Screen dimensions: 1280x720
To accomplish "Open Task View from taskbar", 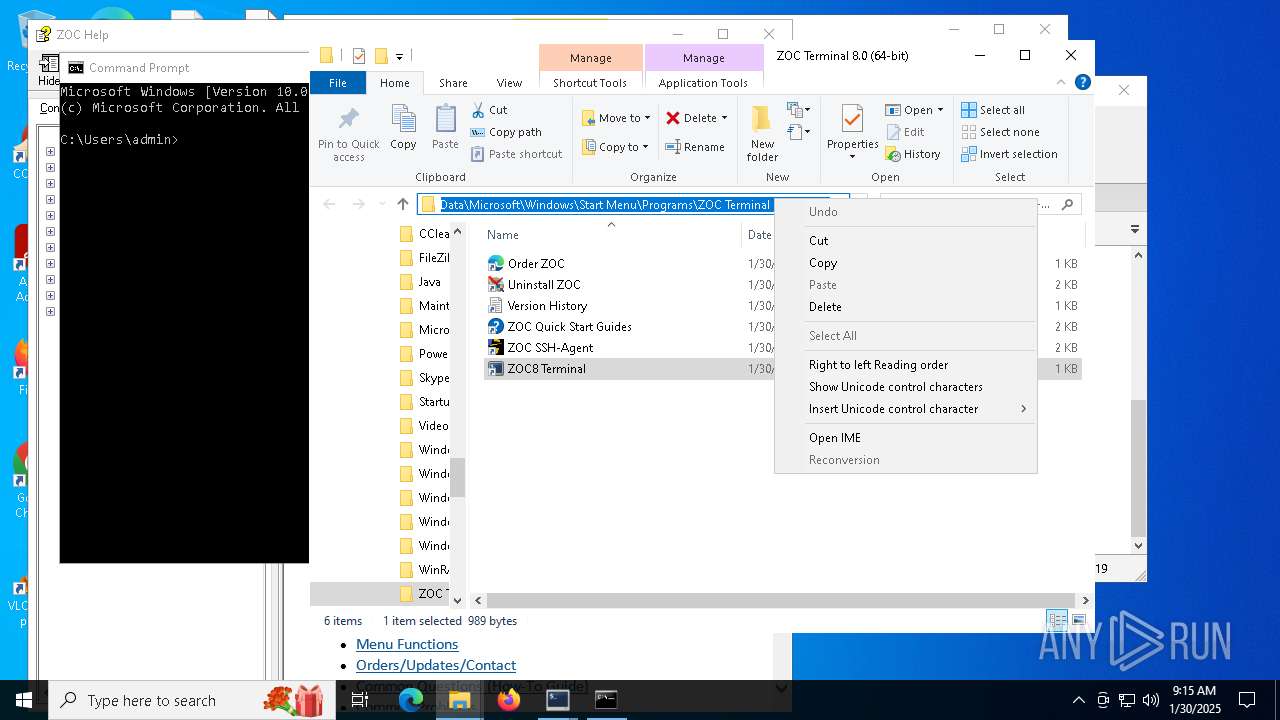I will [360, 700].
